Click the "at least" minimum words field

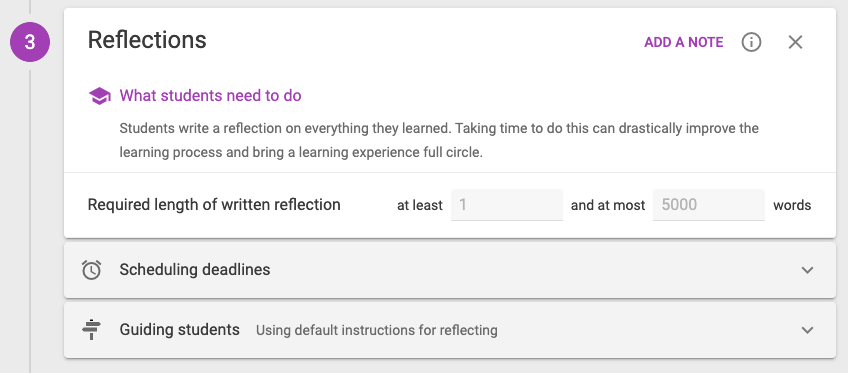[x=507, y=205]
